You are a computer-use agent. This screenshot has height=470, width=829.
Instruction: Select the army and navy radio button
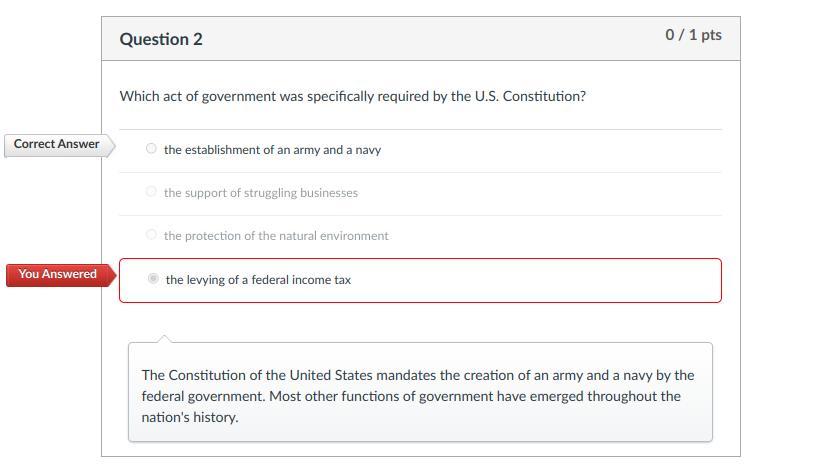[151, 149]
